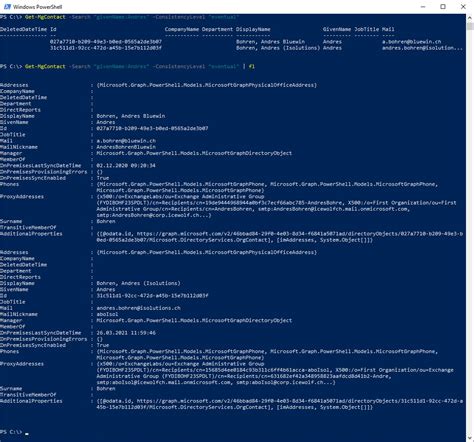Screen dimensions: 474x442
Task: Maximize the Windows PowerShell window
Action: (x=443, y=7)
